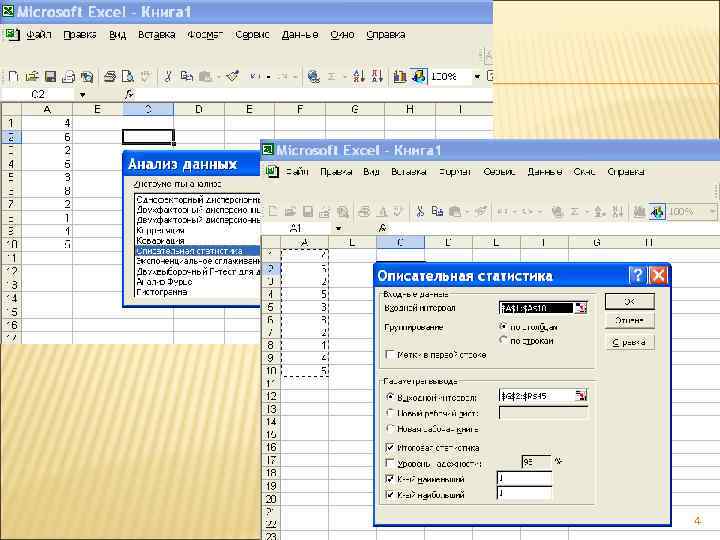Open zoom 100% dropdown in front Excel window

pos(712,212)
